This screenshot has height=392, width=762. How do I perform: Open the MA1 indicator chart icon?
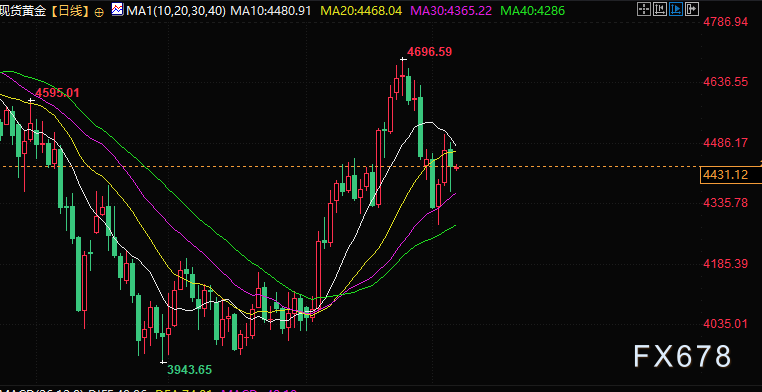point(117,9)
